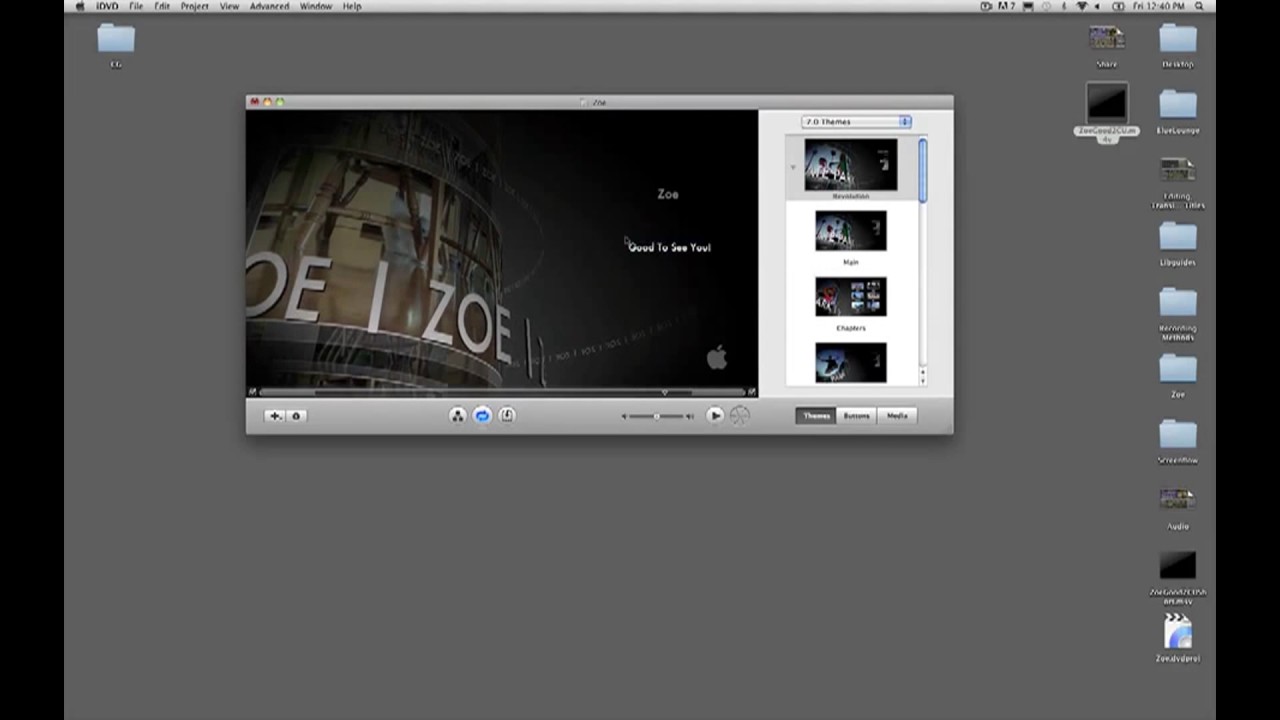The width and height of the screenshot is (1280, 720).
Task: Click the Play preview button
Action: [x=715, y=416]
